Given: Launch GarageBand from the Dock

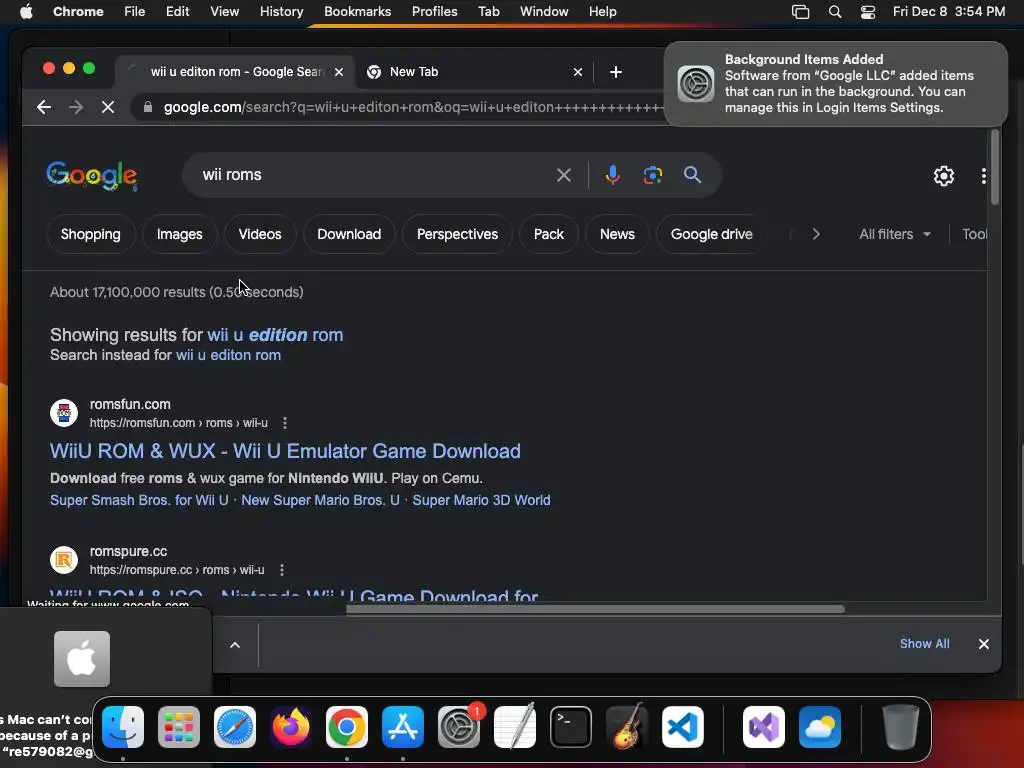Looking at the screenshot, I should pyautogui.click(x=626, y=727).
